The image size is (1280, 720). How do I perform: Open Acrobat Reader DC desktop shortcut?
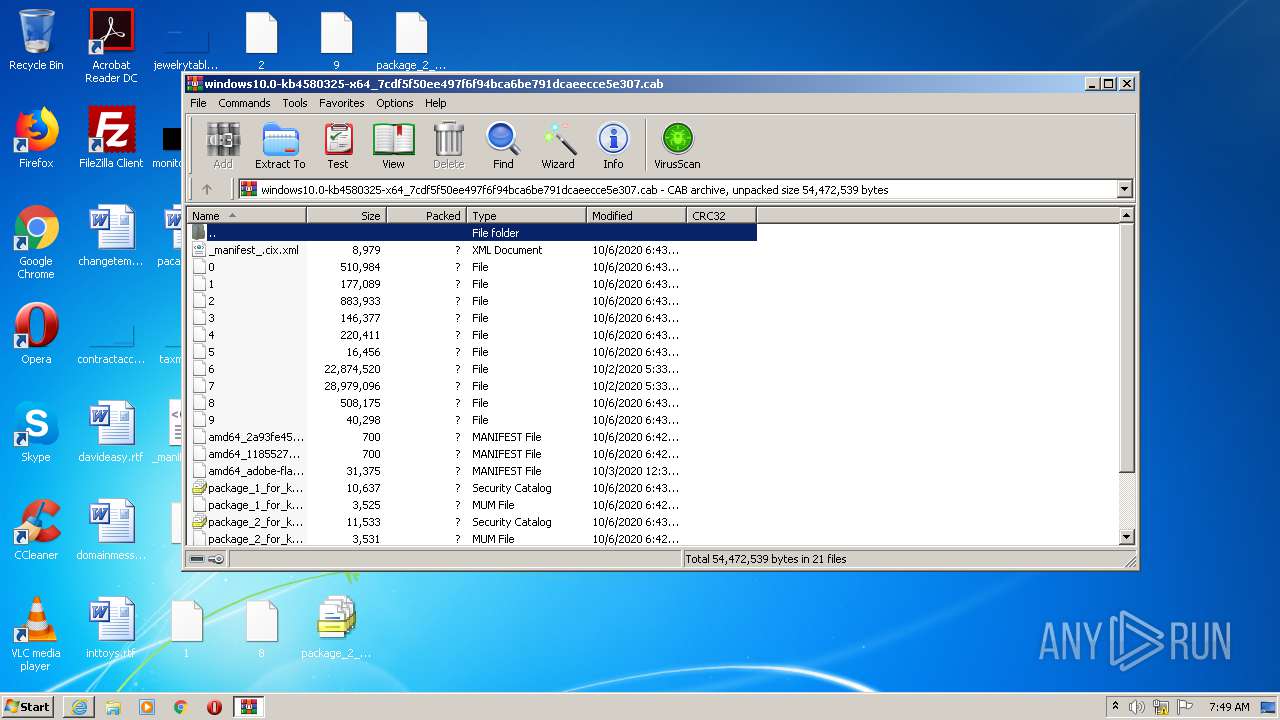tap(111, 46)
